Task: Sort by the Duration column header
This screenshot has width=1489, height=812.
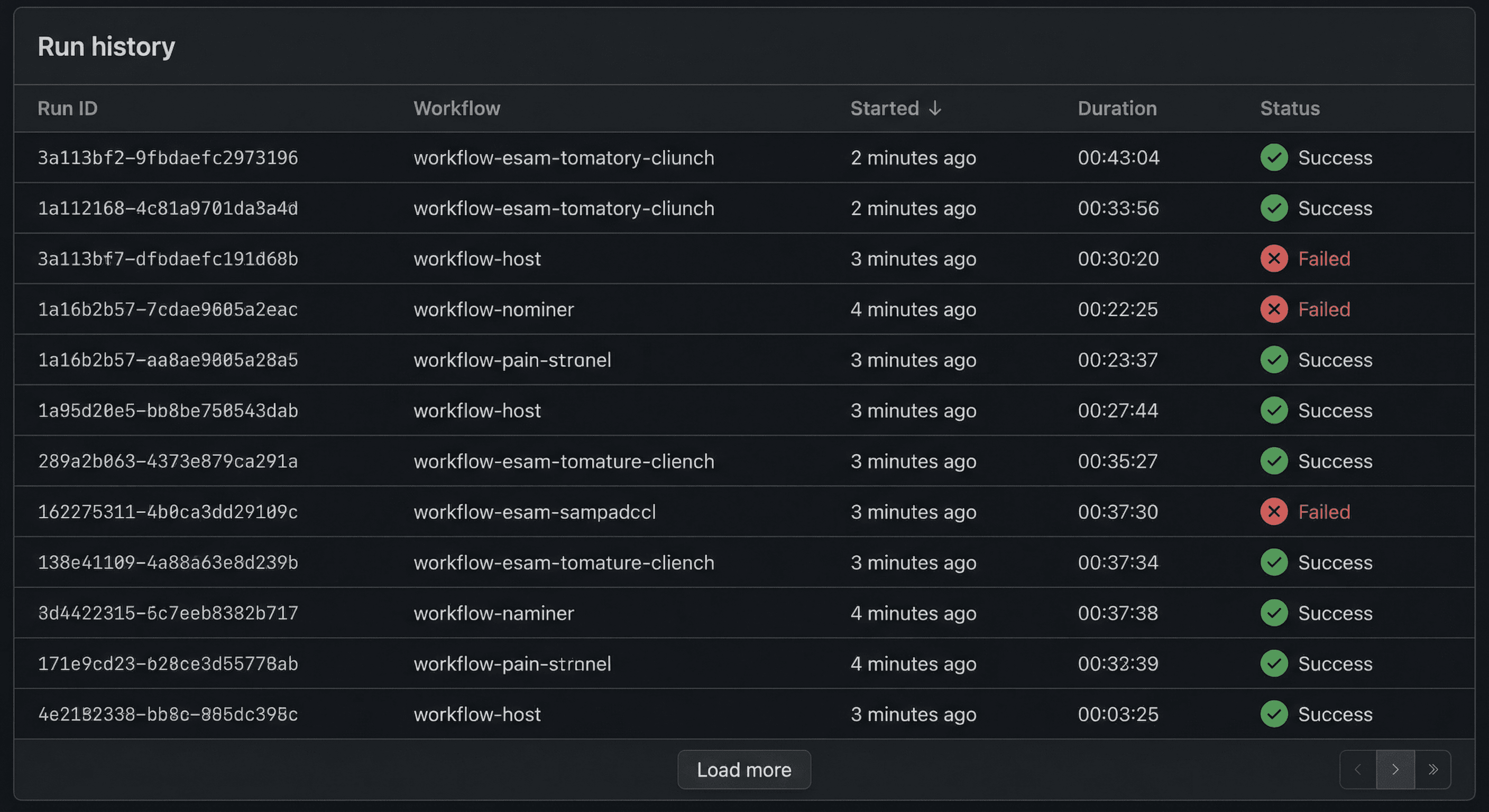Action: coord(1117,108)
